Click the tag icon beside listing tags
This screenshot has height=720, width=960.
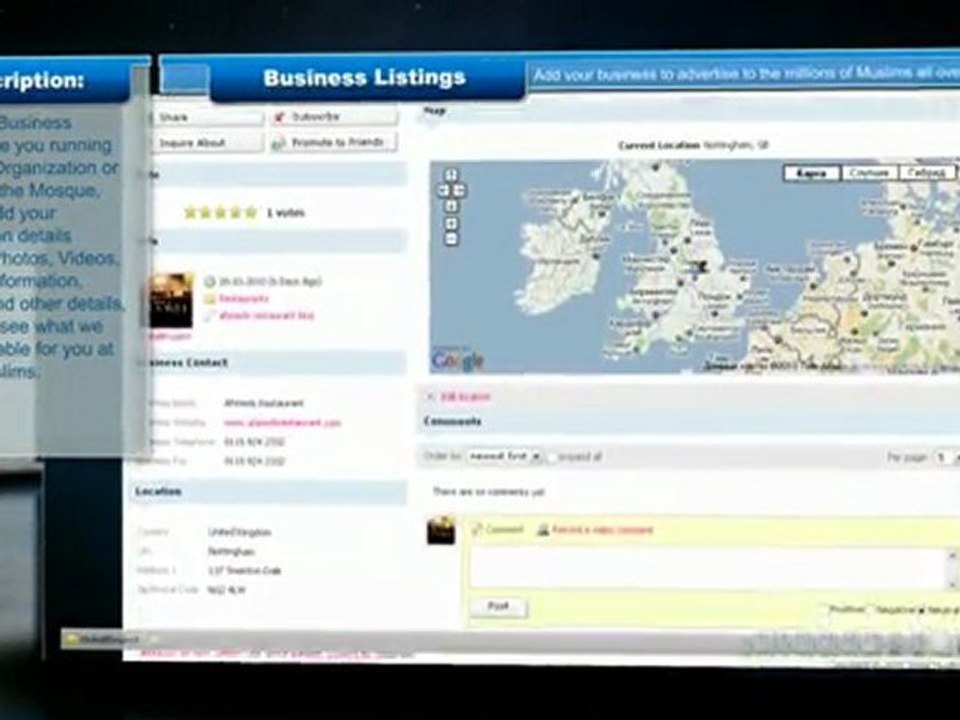point(209,316)
